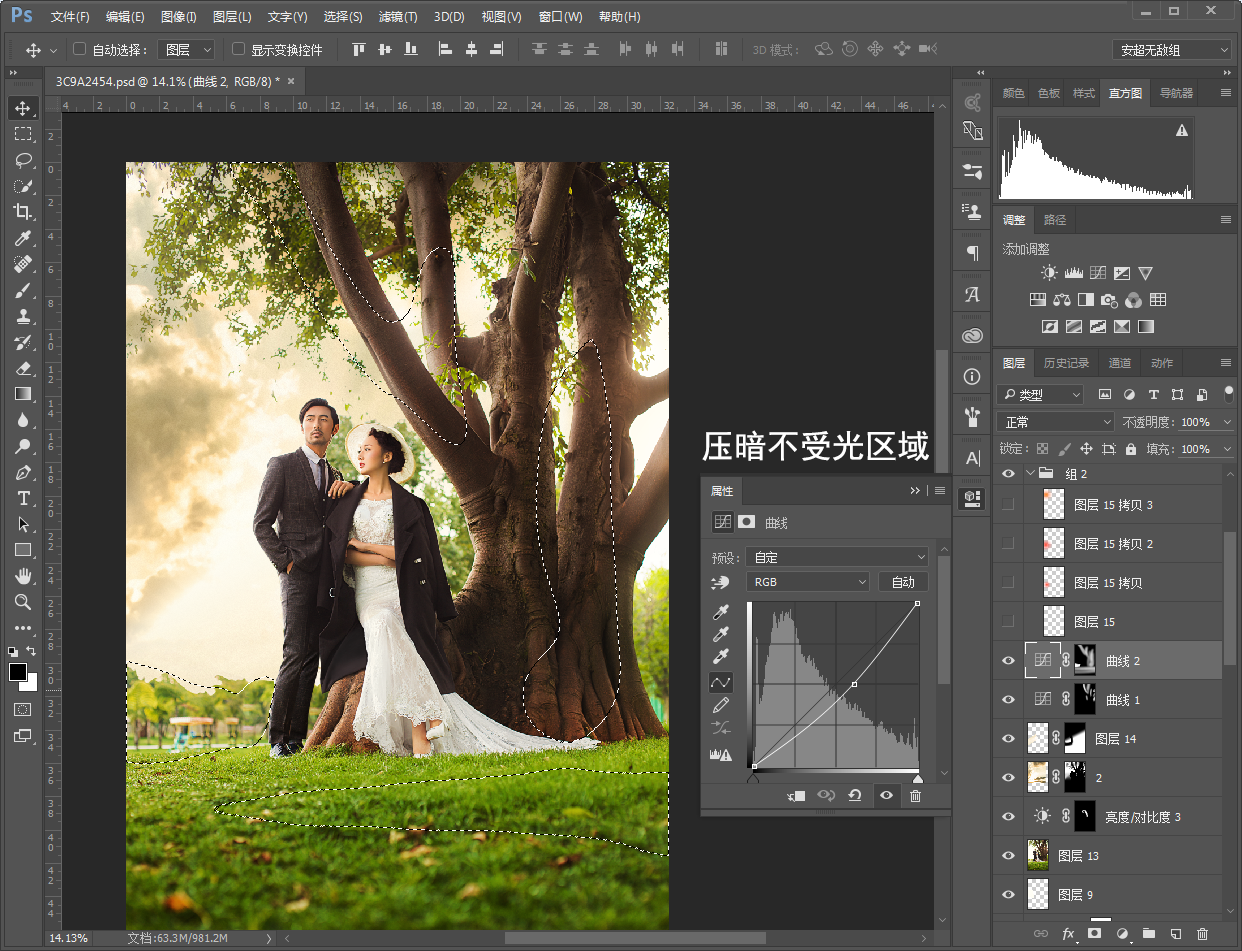The image size is (1242, 951).
Task: Delete layer using trash icon
Action: [1202, 933]
